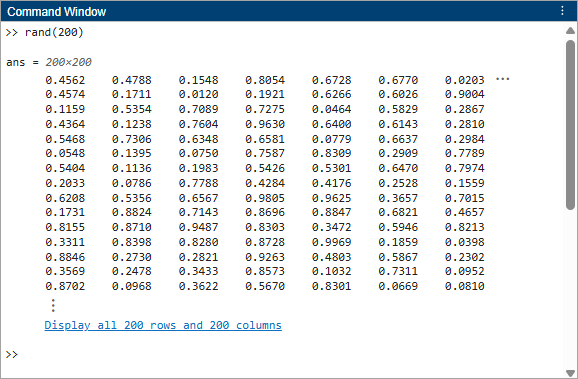578x379 pixels.
Task: Select the value 0.1559
Action: [464, 183]
